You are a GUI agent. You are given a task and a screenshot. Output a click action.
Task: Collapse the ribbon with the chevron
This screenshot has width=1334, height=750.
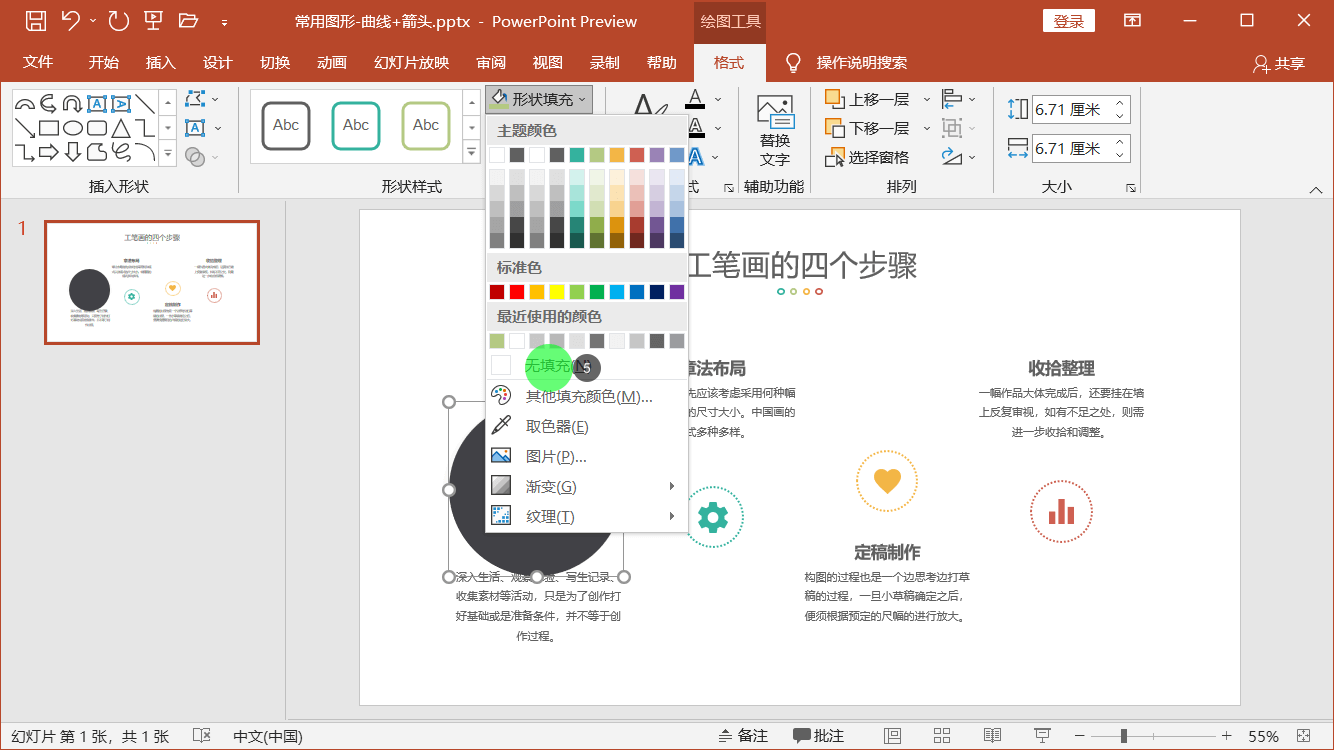click(1316, 189)
